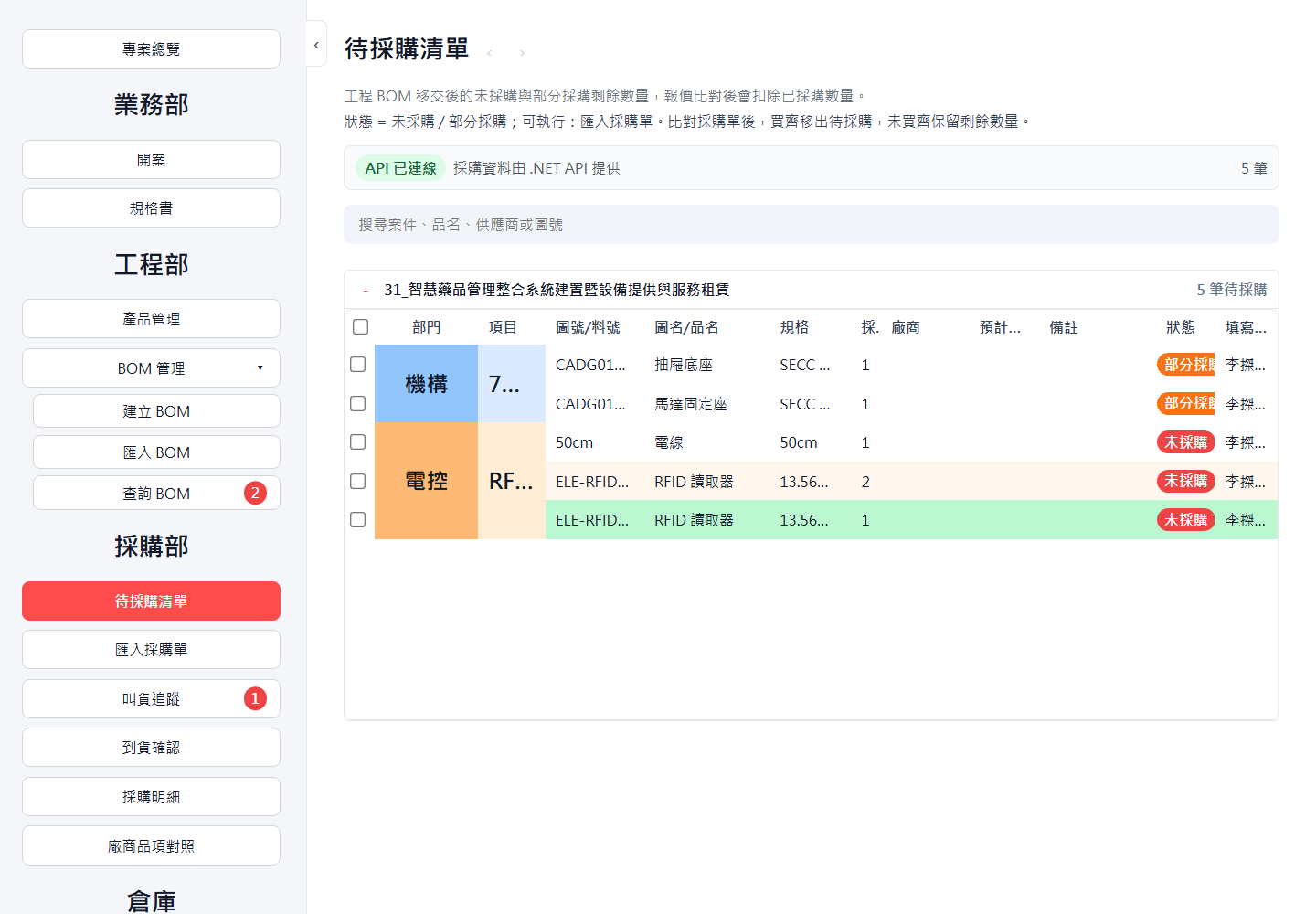Click the red badge on 查詢 BOM
Viewport: 1316px width, 914px height.
tap(255, 493)
